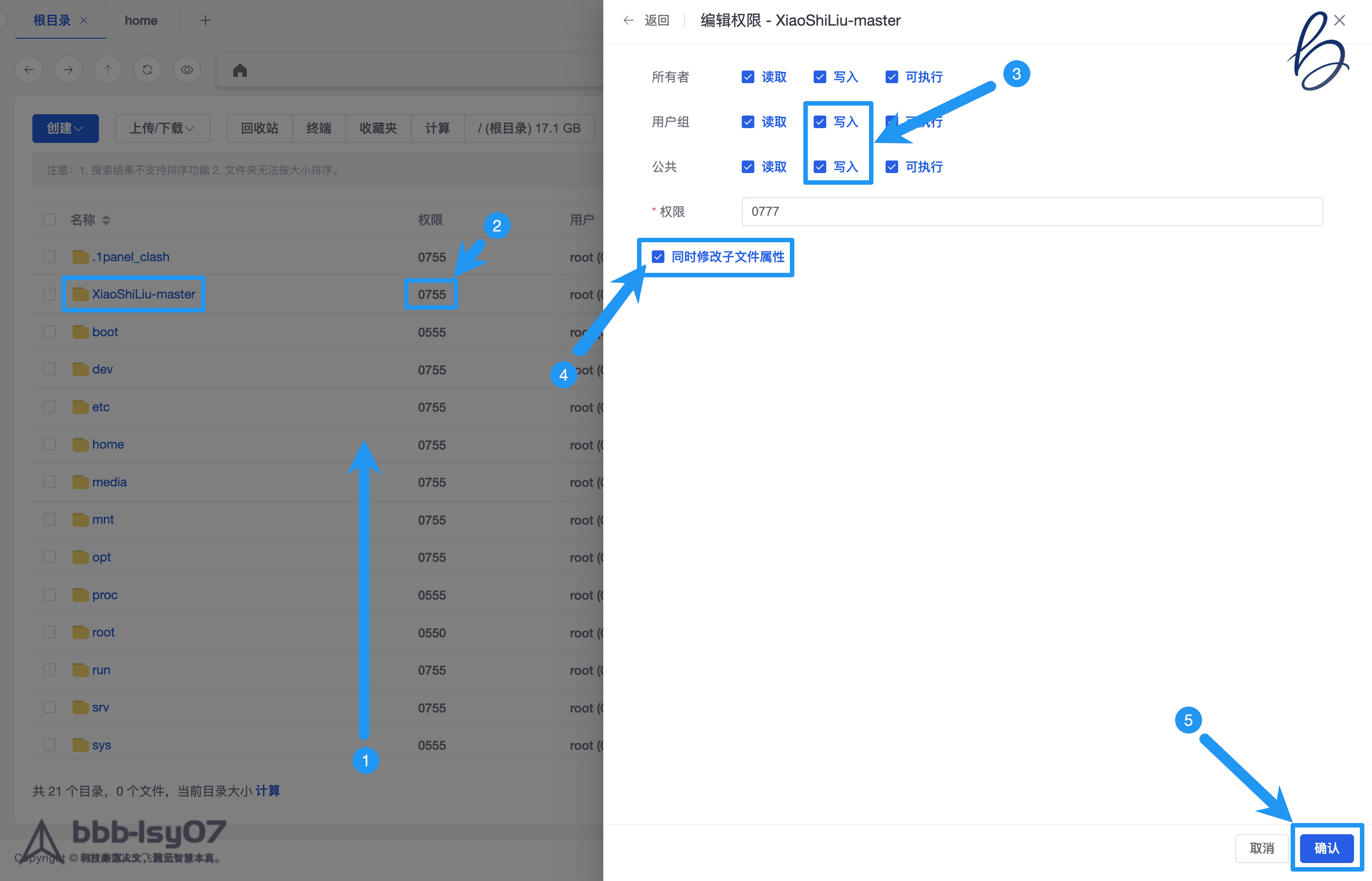
Task: Click the forward arrow navigation icon
Action: pyautogui.click(x=68, y=70)
